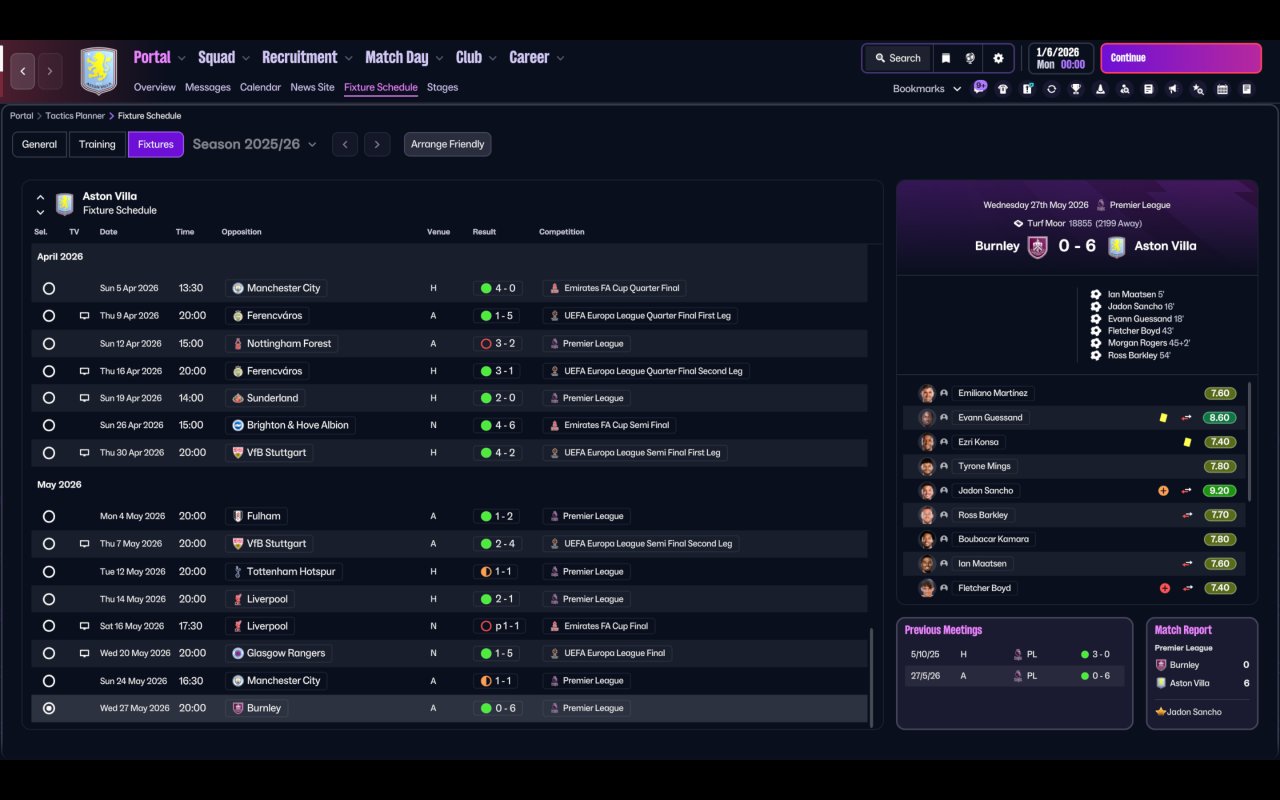Click the star search icon in the bookmarks bar
This screenshot has height=800, width=1280.
(x=1198, y=89)
